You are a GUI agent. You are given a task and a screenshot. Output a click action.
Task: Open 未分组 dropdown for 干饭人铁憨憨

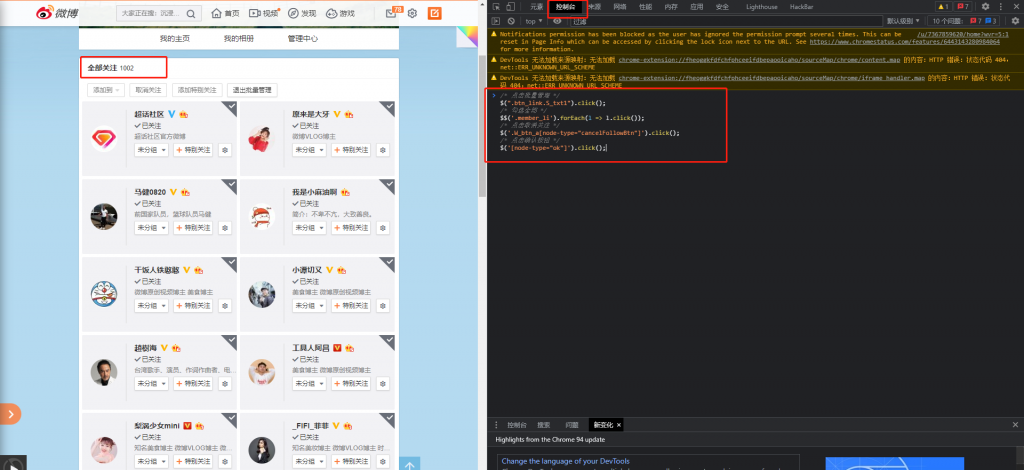(x=152, y=306)
